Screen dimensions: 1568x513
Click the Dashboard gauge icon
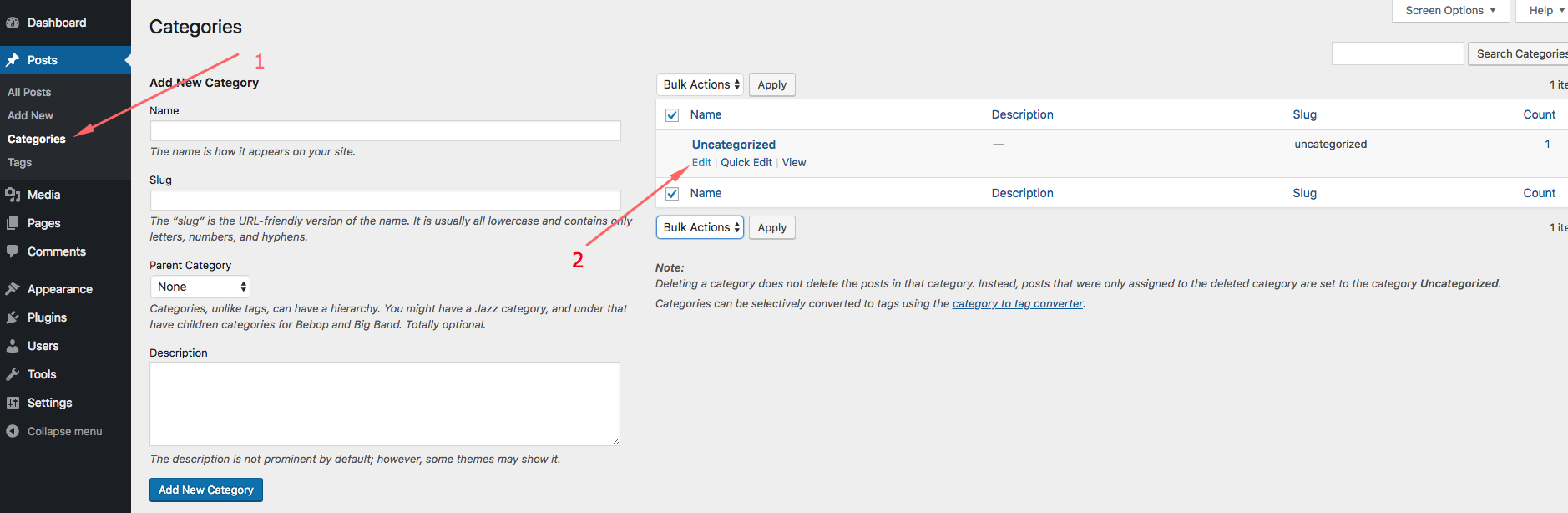[13, 23]
